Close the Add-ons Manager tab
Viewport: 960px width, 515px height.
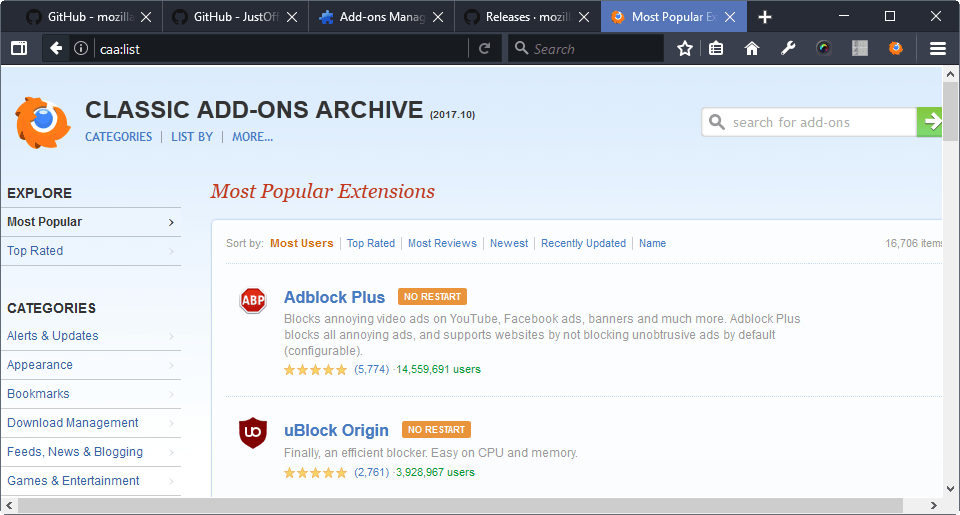(438, 17)
